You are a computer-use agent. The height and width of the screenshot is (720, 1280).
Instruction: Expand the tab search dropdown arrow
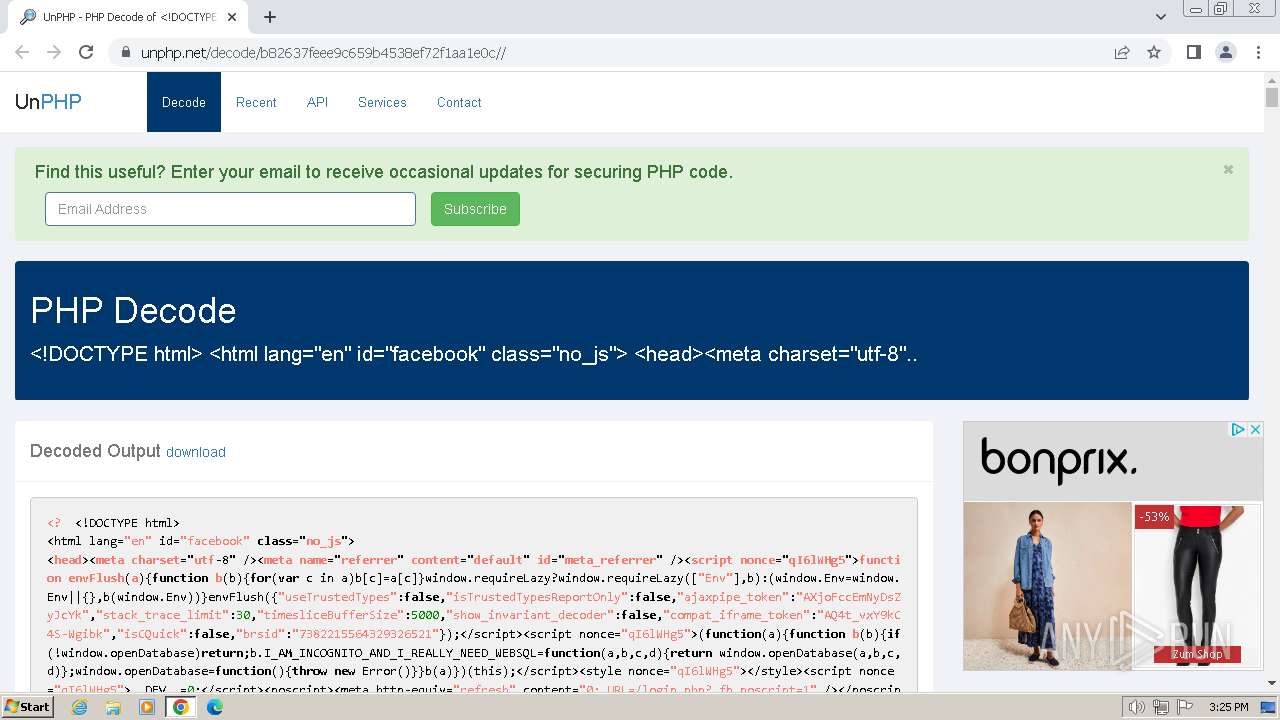1161,17
